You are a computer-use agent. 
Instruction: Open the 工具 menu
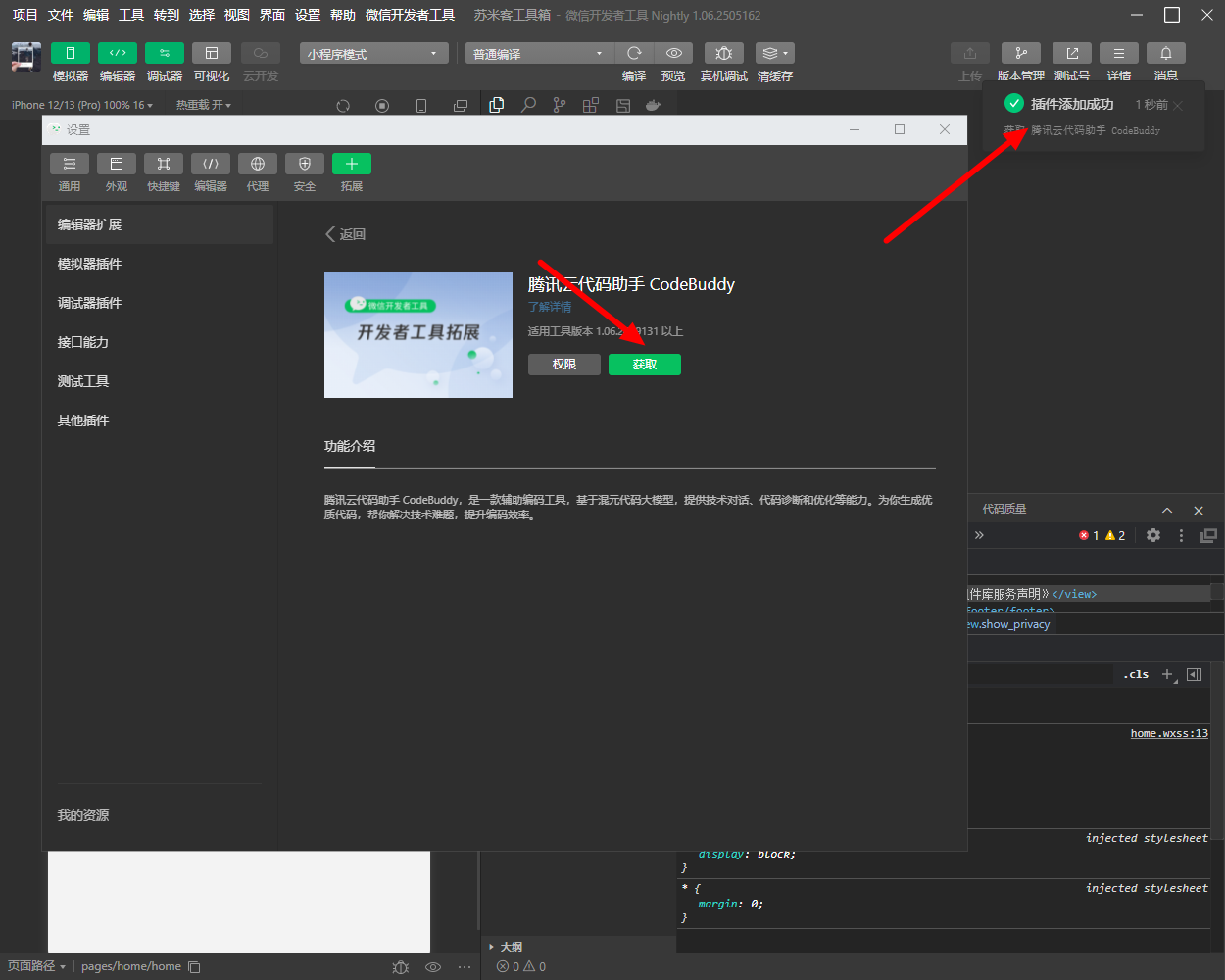131,15
